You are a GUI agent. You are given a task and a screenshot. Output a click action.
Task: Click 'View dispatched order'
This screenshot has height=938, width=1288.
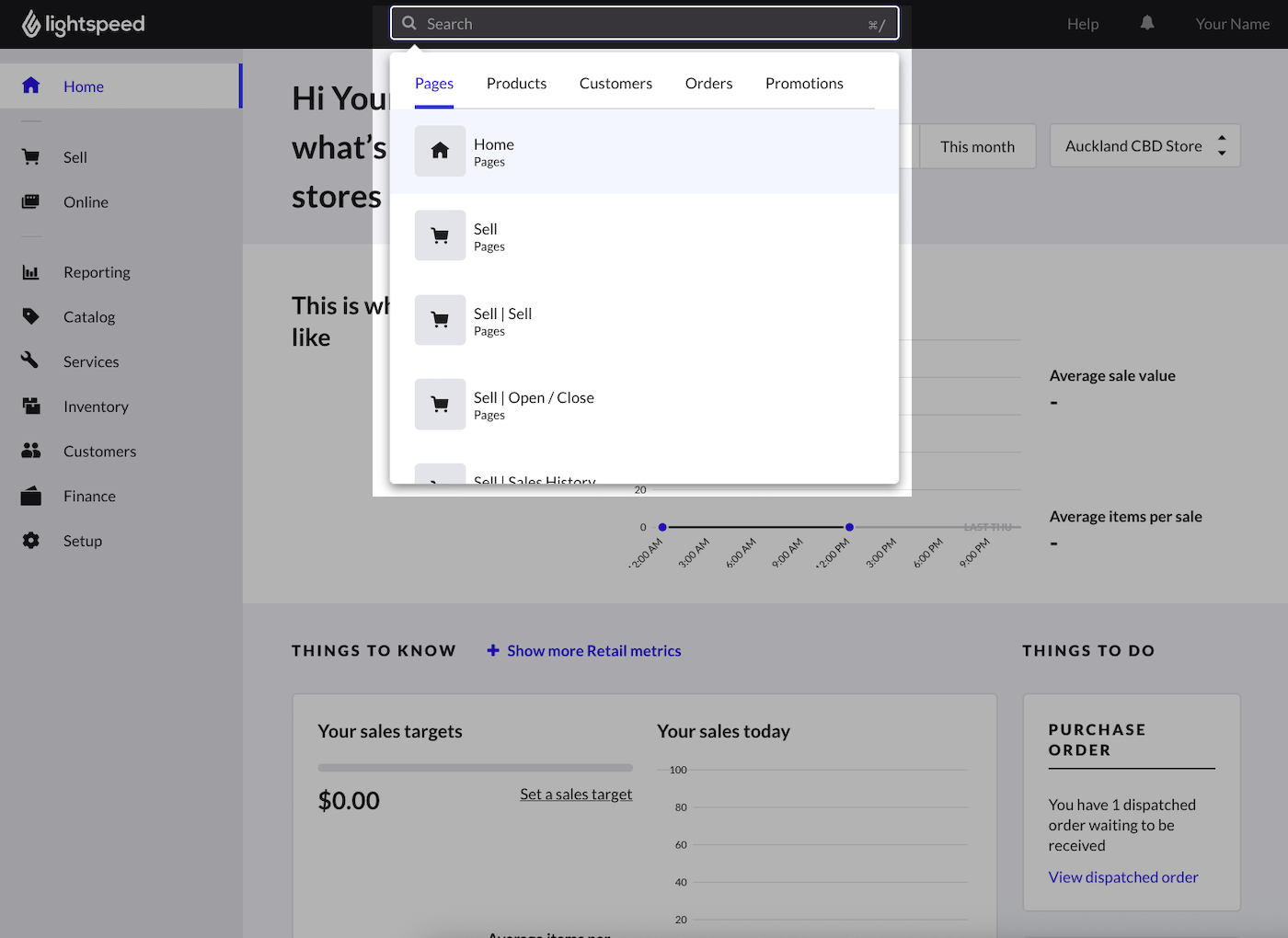coord(1122,876)
